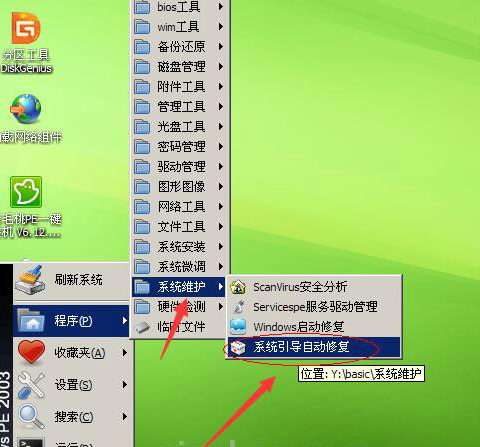
Task: Expand the 收藏夹(A) submenu arrow
Action: [x=125, y=352]
